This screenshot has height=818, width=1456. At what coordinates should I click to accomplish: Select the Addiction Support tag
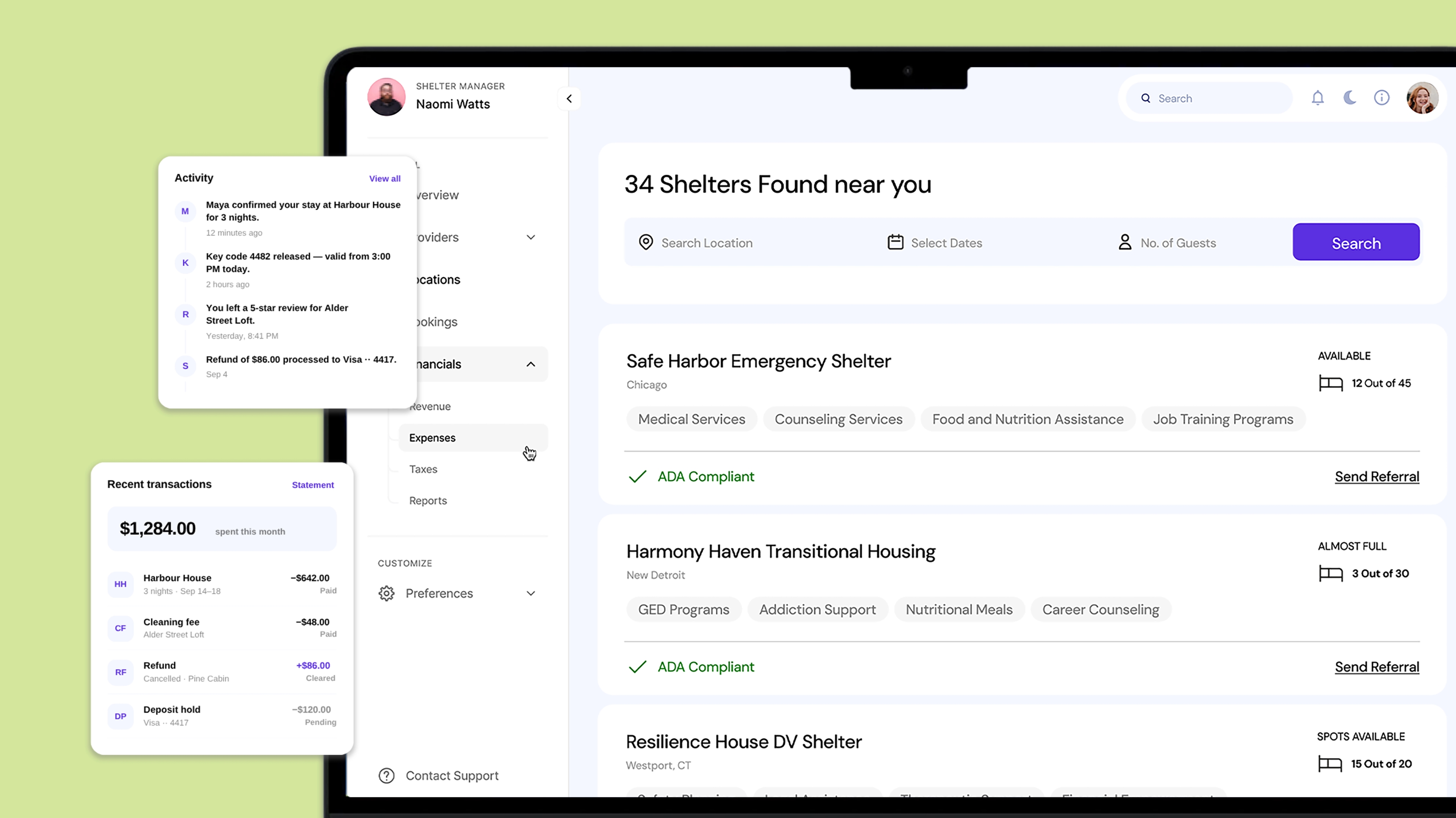tap(817, 610)
